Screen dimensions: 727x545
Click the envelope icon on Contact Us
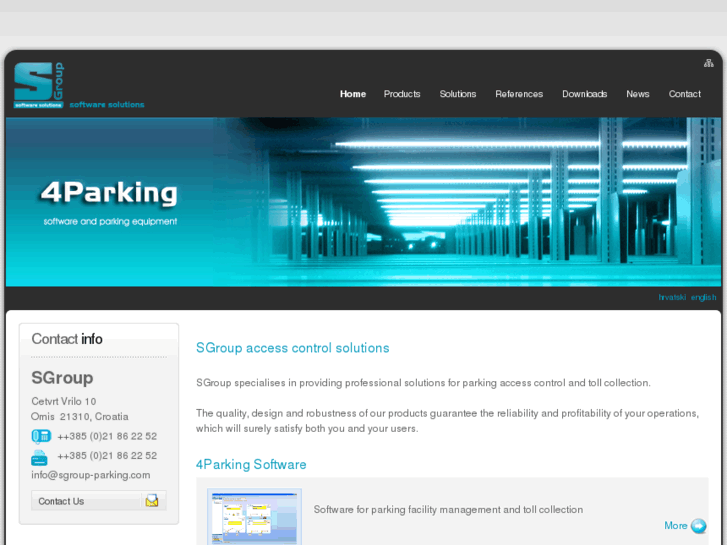click(x=152, y=501)
